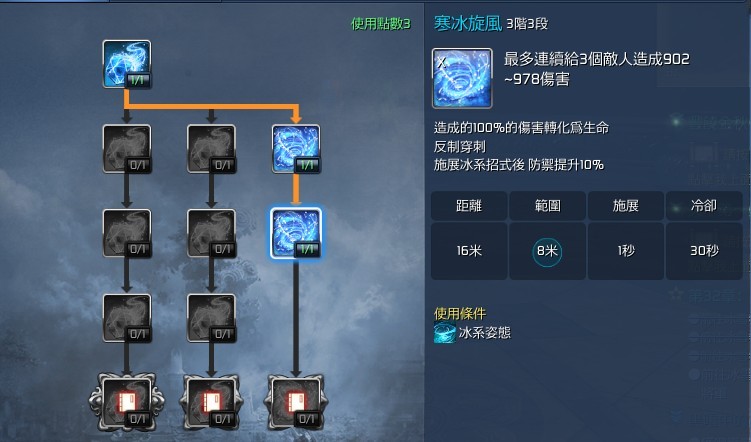Screen dimensions: 751x442
Task: Click the 30秒 cooldown value cell
Action: [x=704, y=251]
